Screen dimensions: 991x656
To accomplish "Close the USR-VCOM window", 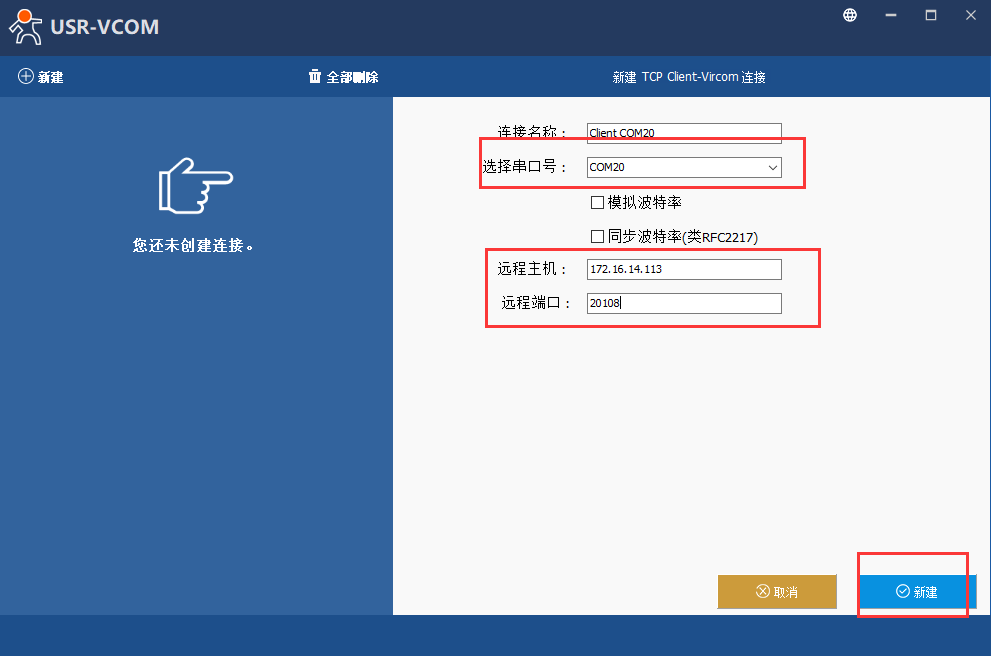I will [970, 15].
